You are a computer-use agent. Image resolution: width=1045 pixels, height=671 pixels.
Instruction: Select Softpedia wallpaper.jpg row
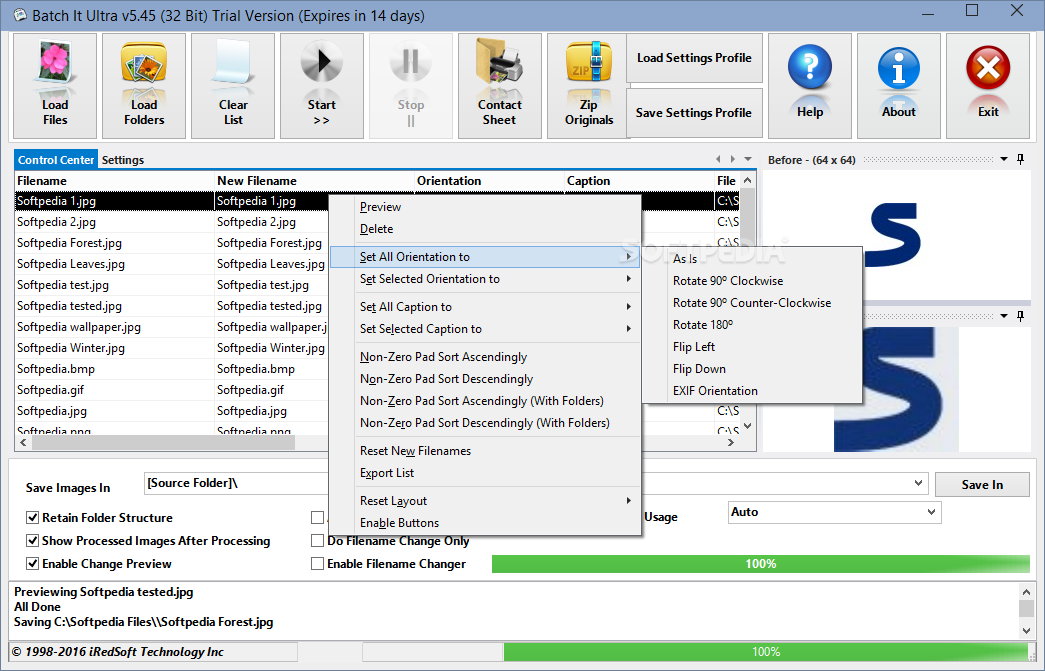(x=171, y=327)
